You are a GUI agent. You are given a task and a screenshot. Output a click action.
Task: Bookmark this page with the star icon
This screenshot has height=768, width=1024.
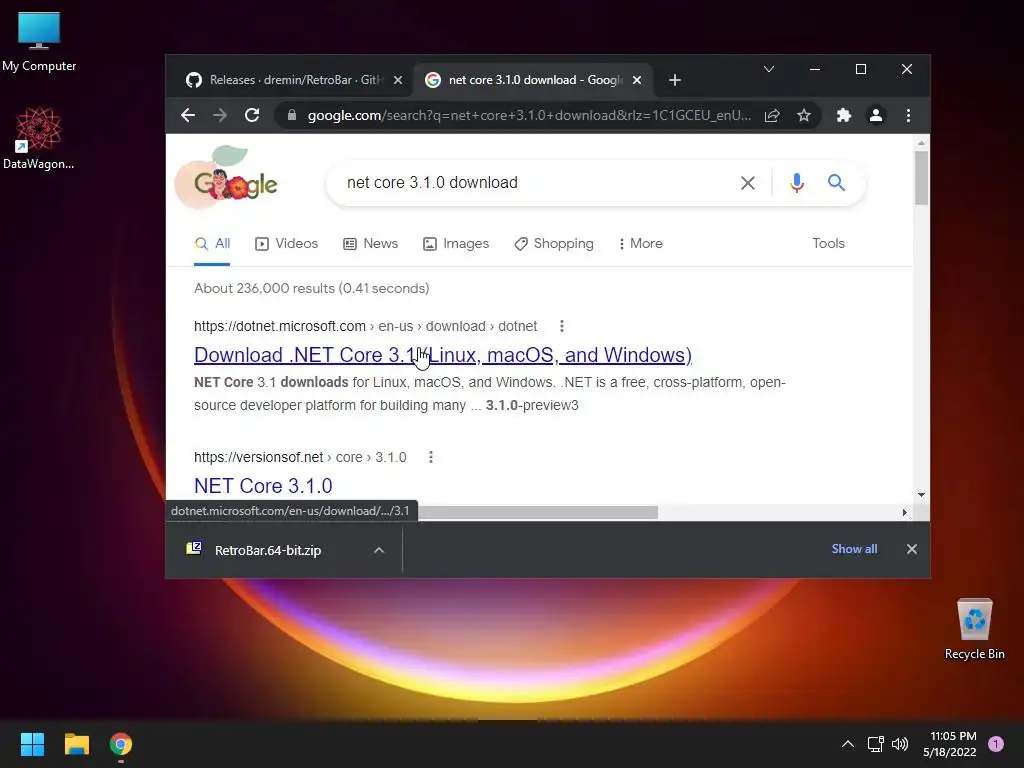804,116
